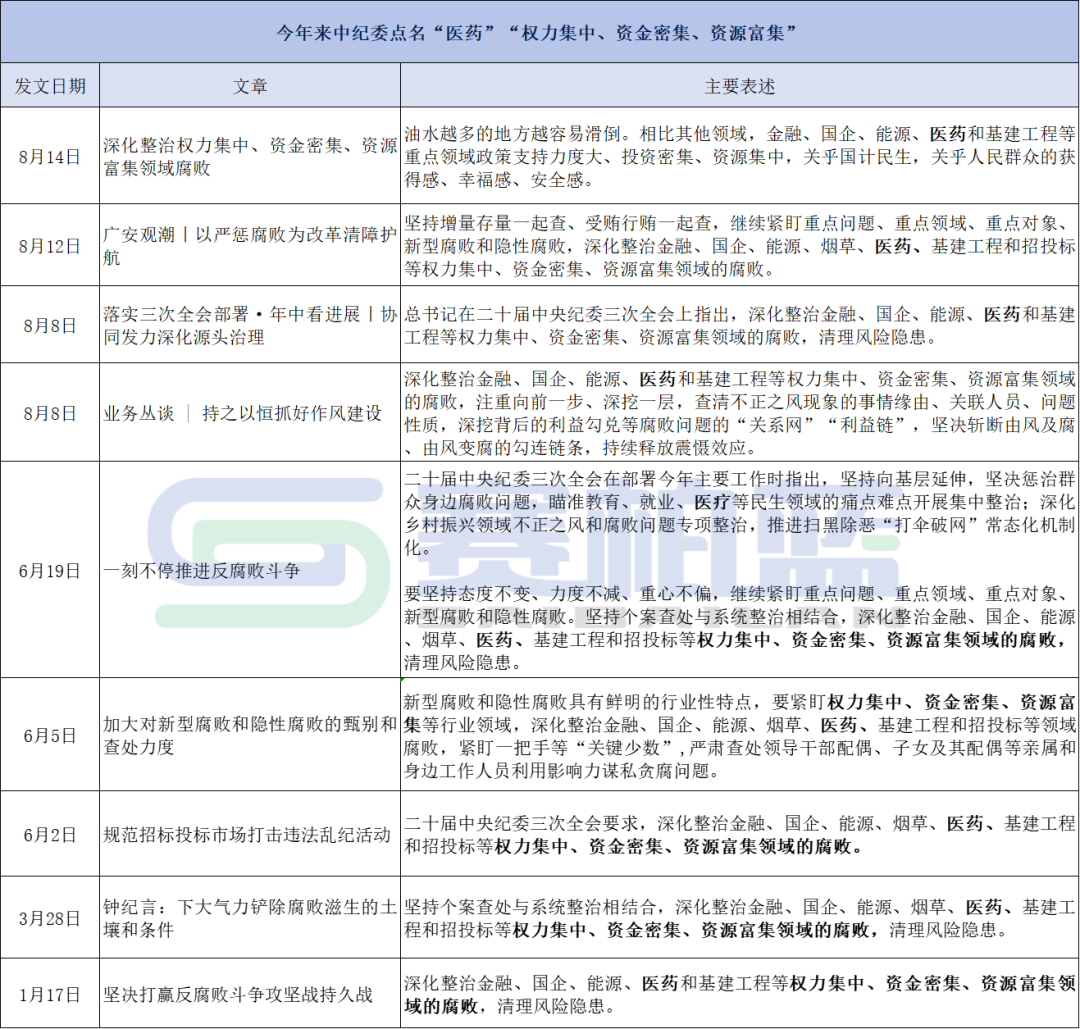Select article title 钟纪言：下大气力铲除腐败滋生
Viewport: 1080px width, 1029px height.
pyautogui.click(x=250, y=918)
